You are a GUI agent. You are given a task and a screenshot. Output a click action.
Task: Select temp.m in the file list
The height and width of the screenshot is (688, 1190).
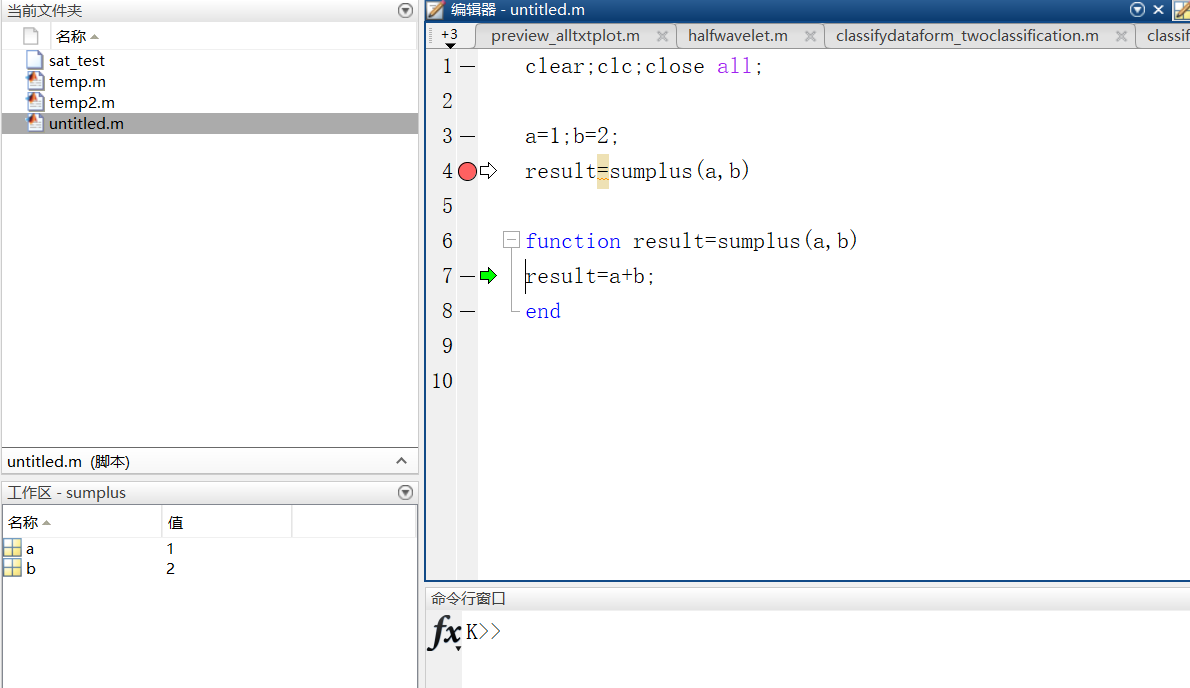[77, 82]
